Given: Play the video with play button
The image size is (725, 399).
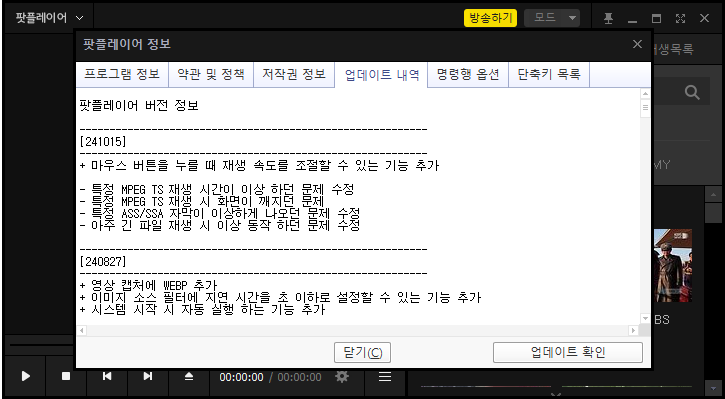Looking at the screenshot, I should pyautogui.click(x=25, y=376).
